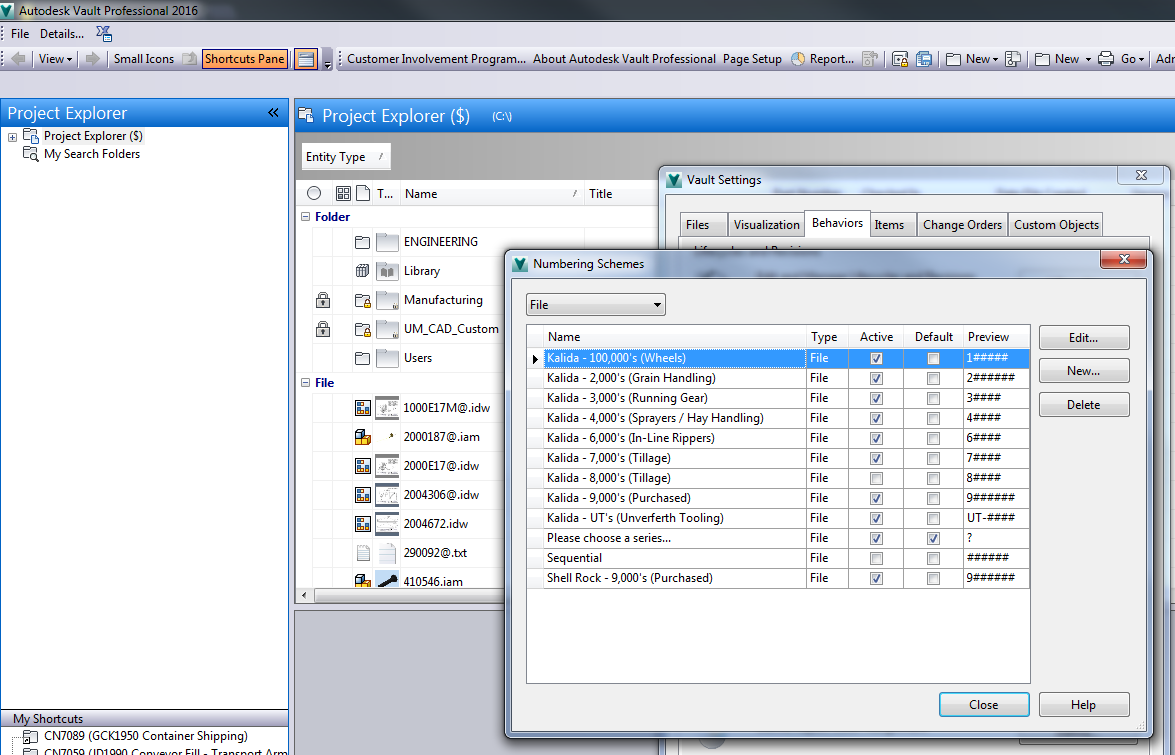Open the Report tool on the toolbar
Image resolution: width=1175 pixels, height=755 pixels.
pyautogui.click(x=826, y=59)
